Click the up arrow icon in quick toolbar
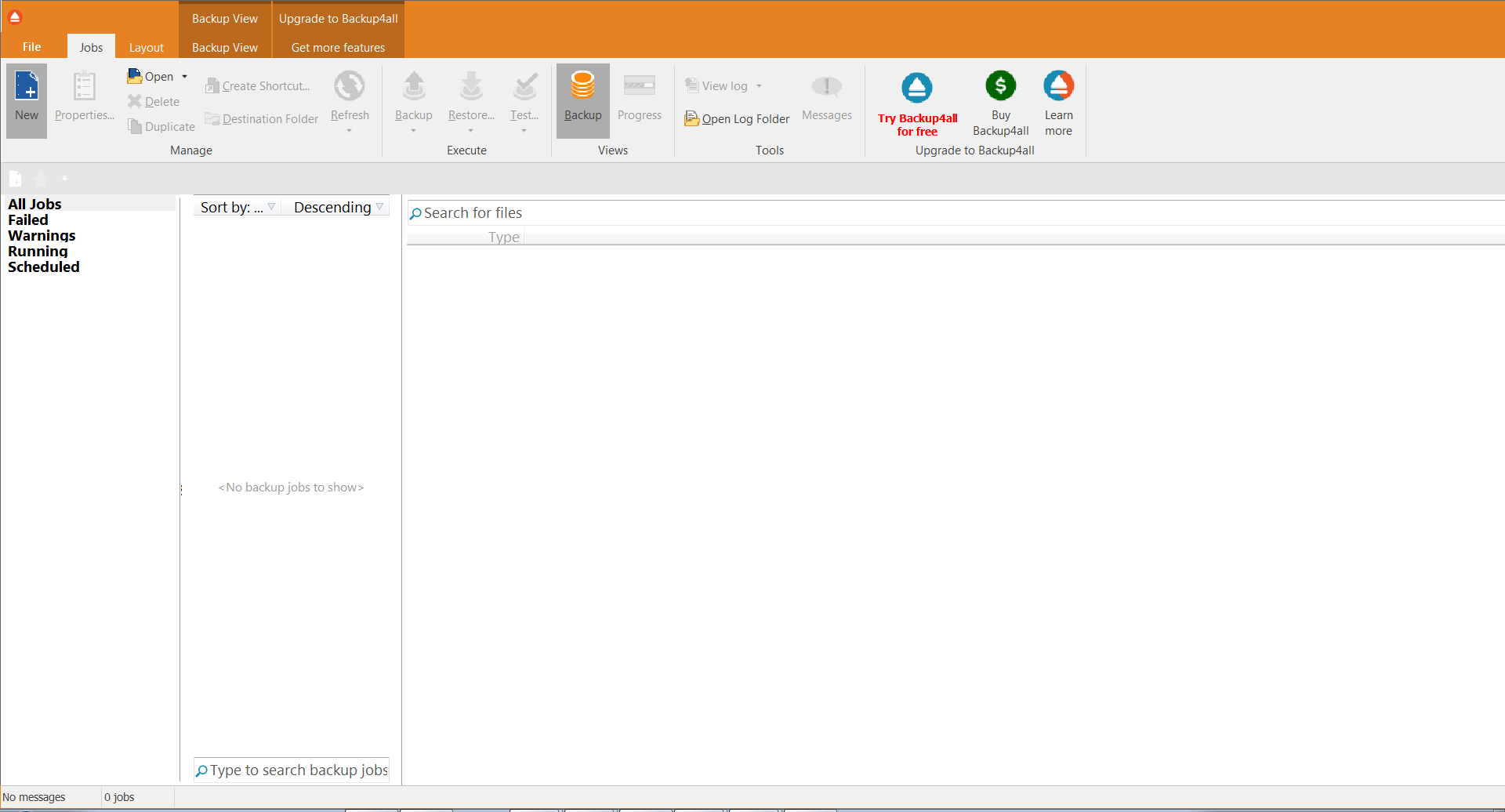1505x812 pixels. 41,179
